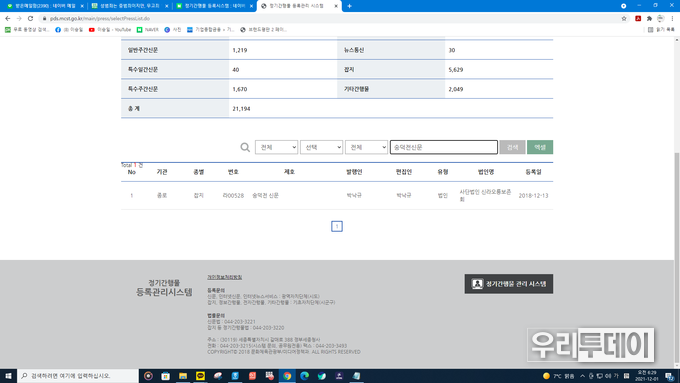The height and width of the screenshot is (383, 680).
Task: Open the 개인정보처리방침 privacy policy link
Action: (225, 277)
